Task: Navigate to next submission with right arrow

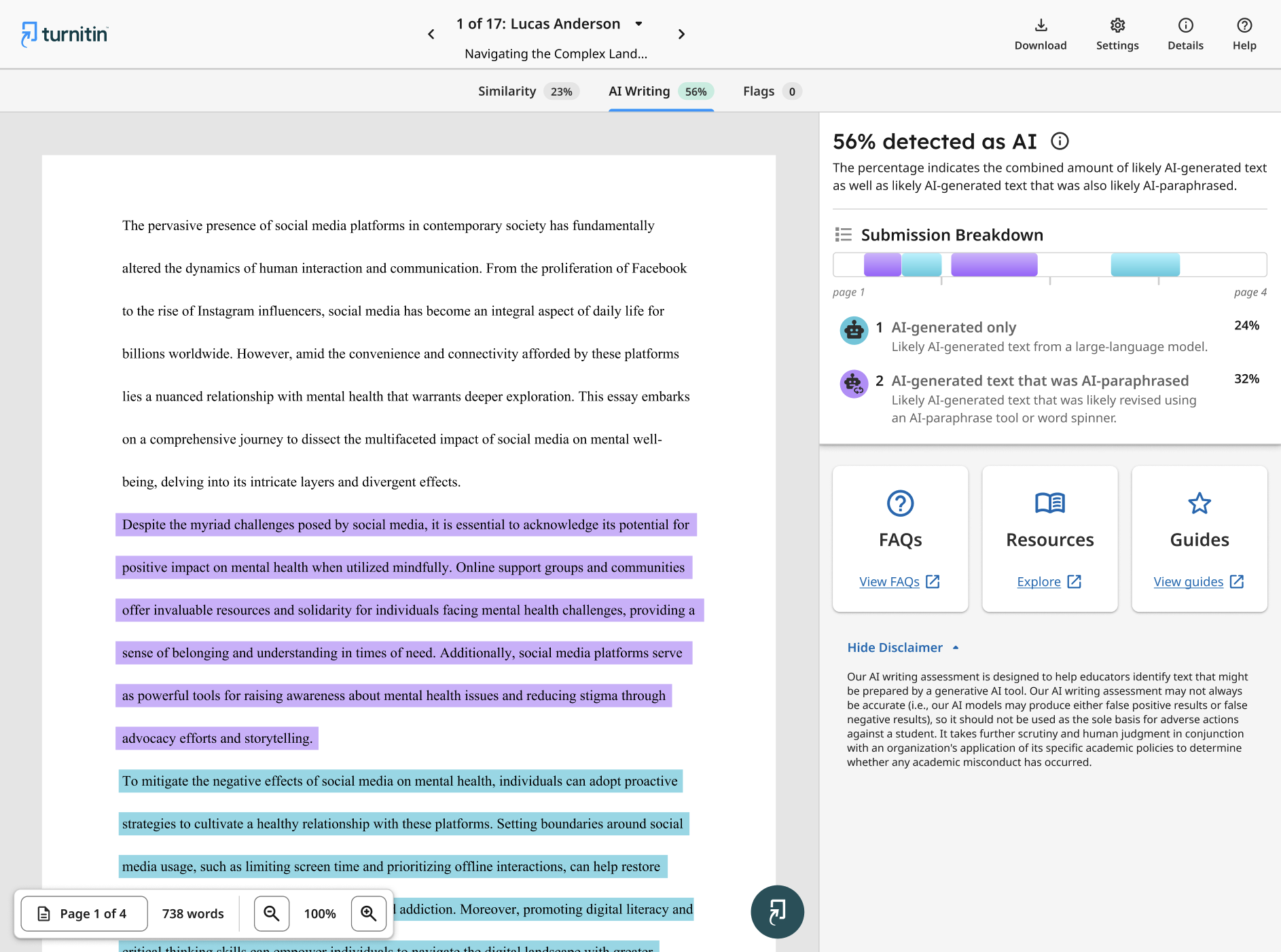Action: click(681, 34)
